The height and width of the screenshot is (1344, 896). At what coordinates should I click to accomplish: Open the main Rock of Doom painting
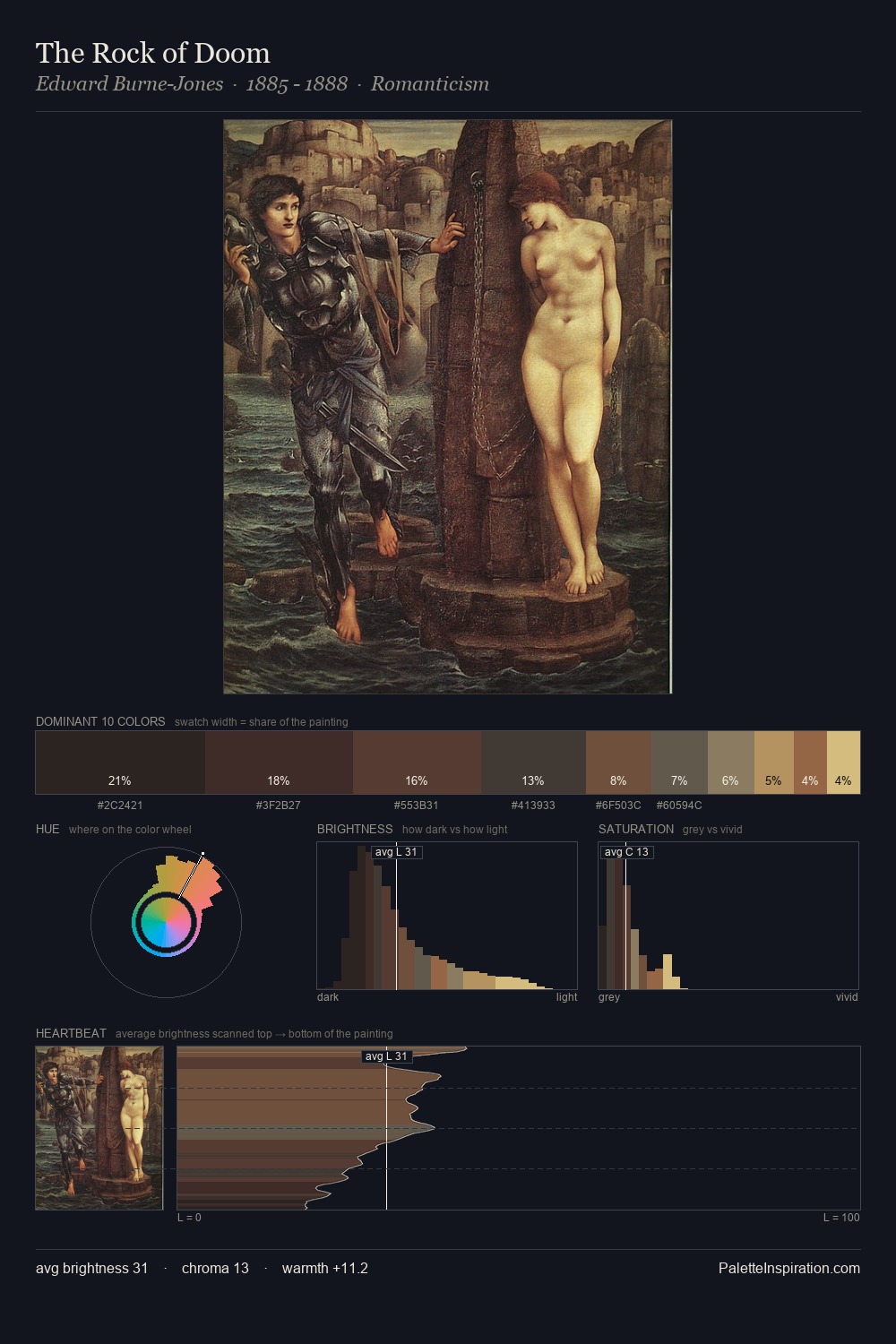[x=448, y=407]
